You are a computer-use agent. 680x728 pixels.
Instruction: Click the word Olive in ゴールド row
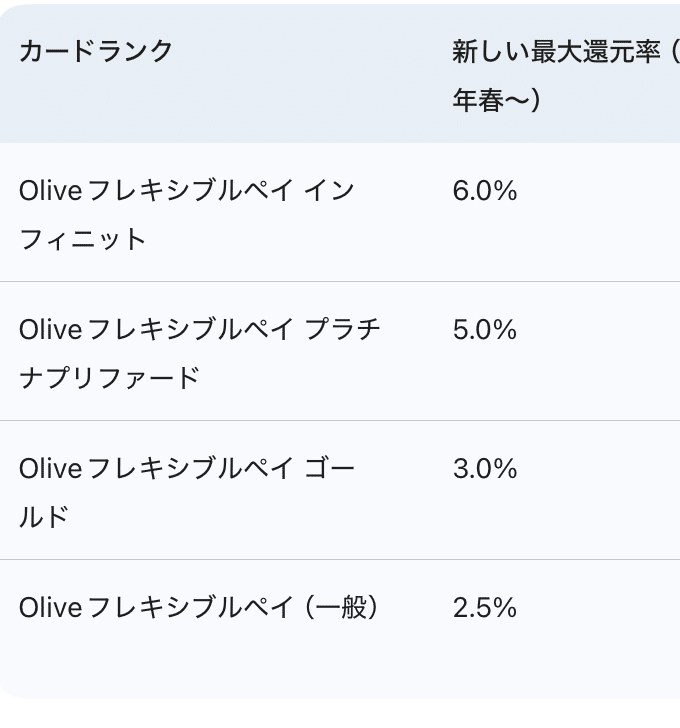click(x=50, y=469)
